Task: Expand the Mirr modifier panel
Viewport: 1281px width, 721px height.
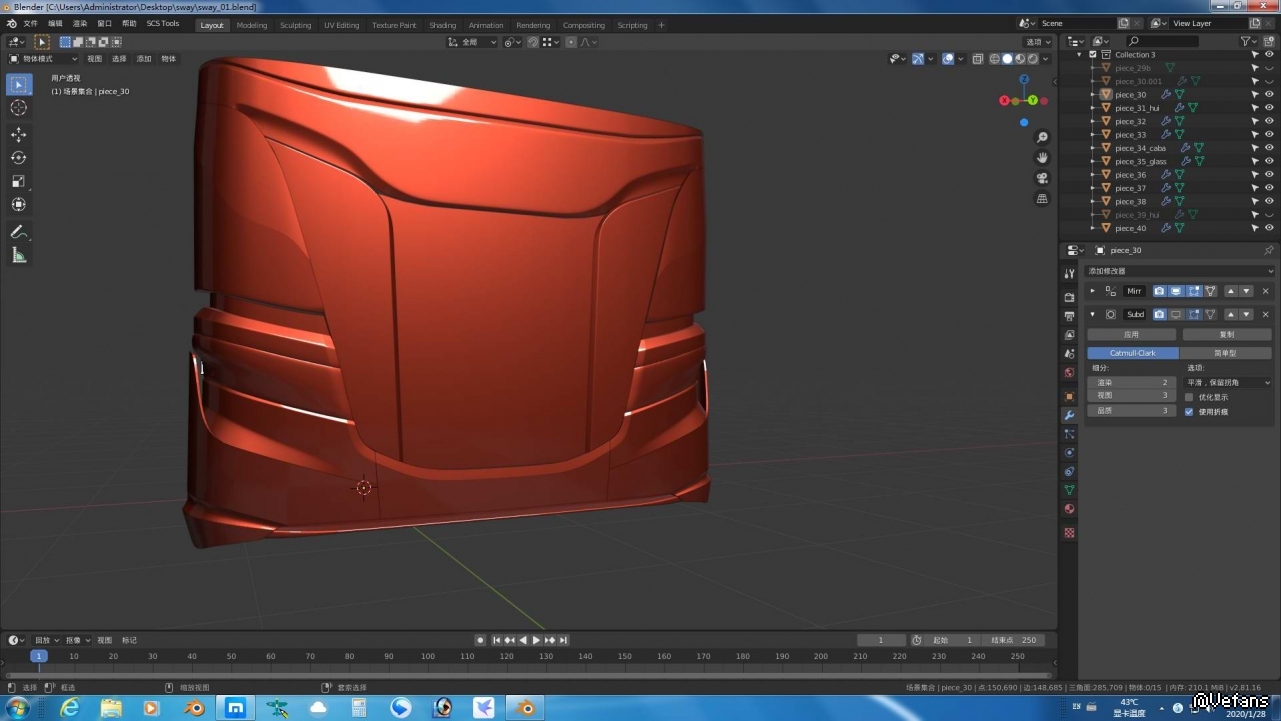Action: pyautogui.click(x=1092, y=291)
